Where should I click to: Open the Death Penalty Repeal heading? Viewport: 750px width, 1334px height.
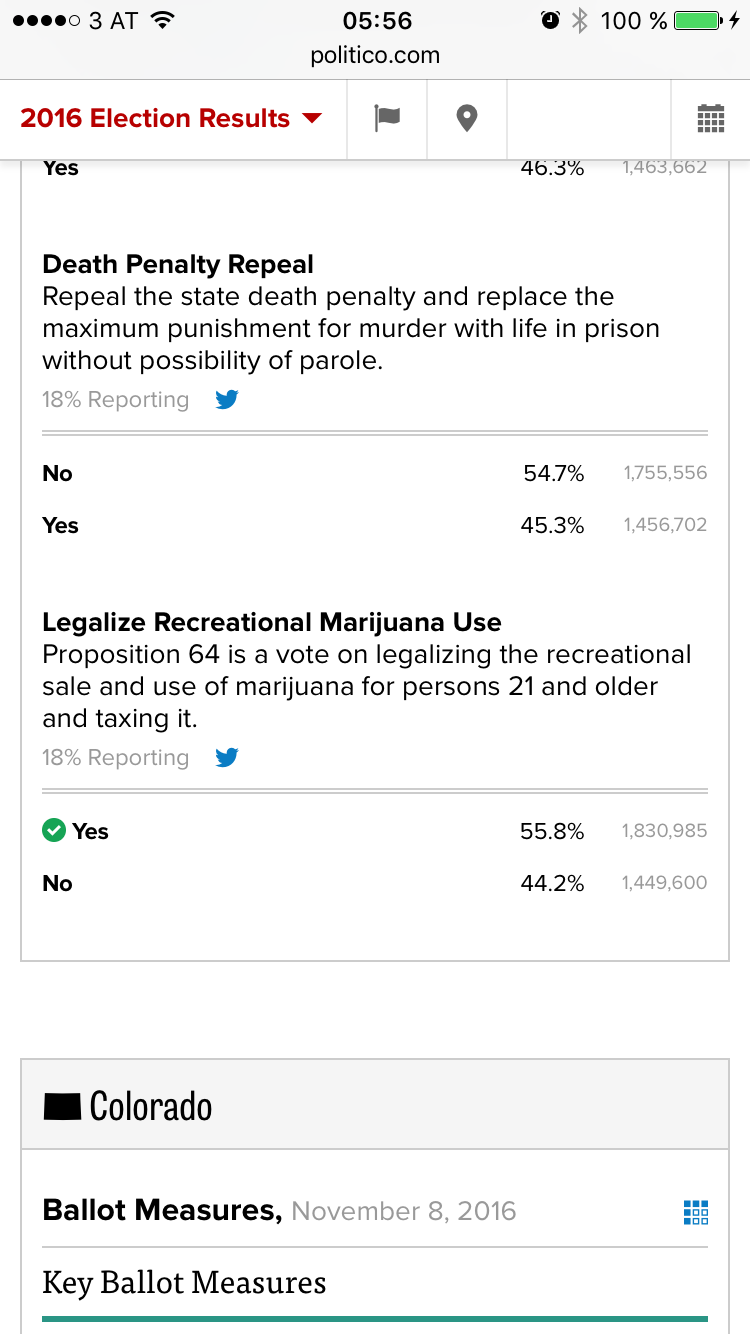[178, 265]
